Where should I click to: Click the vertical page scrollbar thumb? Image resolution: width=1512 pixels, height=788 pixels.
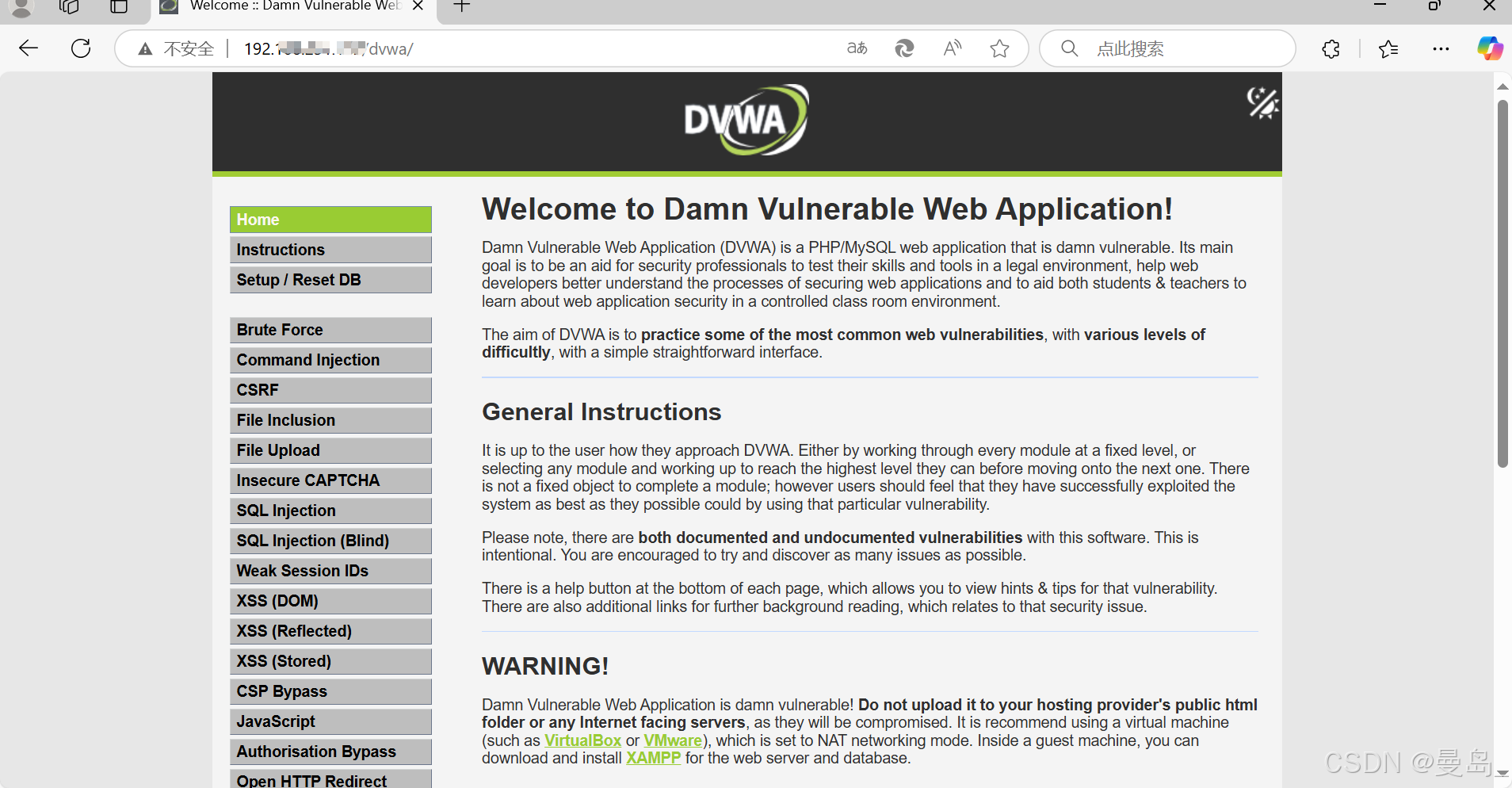(x=1502, y=284)
